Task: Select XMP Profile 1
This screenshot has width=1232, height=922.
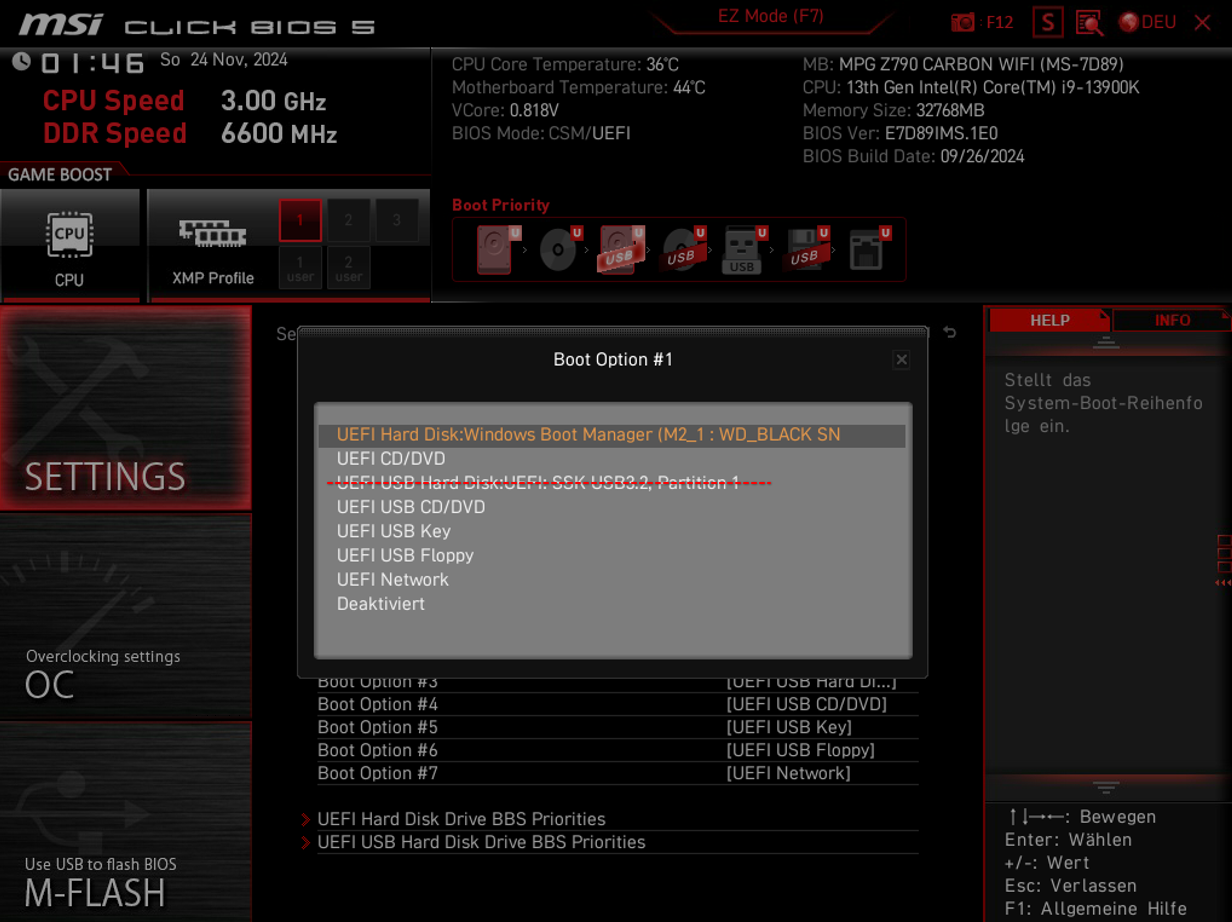Action: (300, 220)
